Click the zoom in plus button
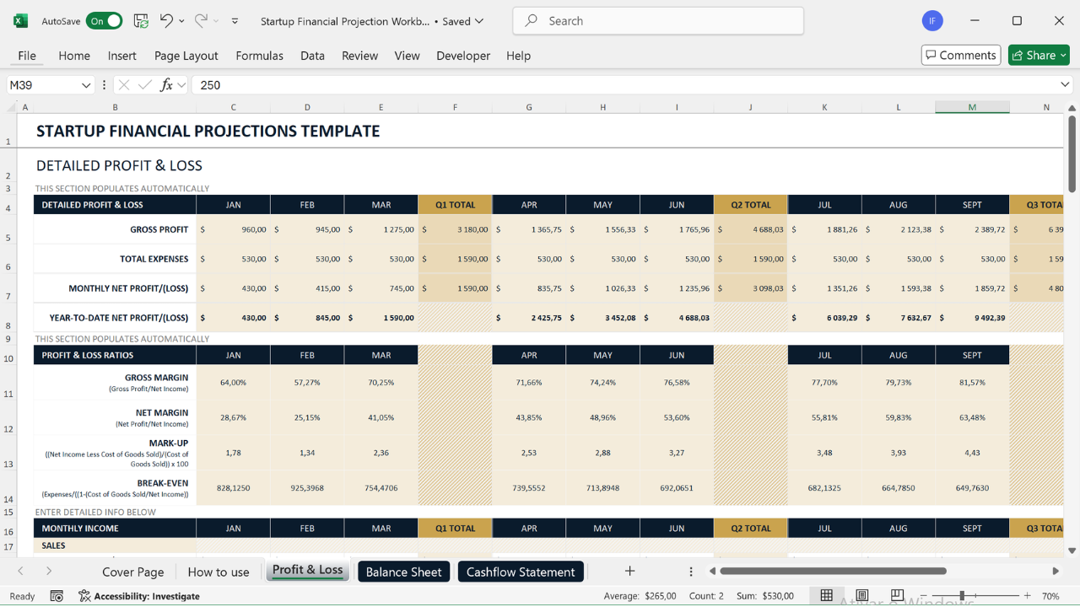 [x=1027, y=595]
